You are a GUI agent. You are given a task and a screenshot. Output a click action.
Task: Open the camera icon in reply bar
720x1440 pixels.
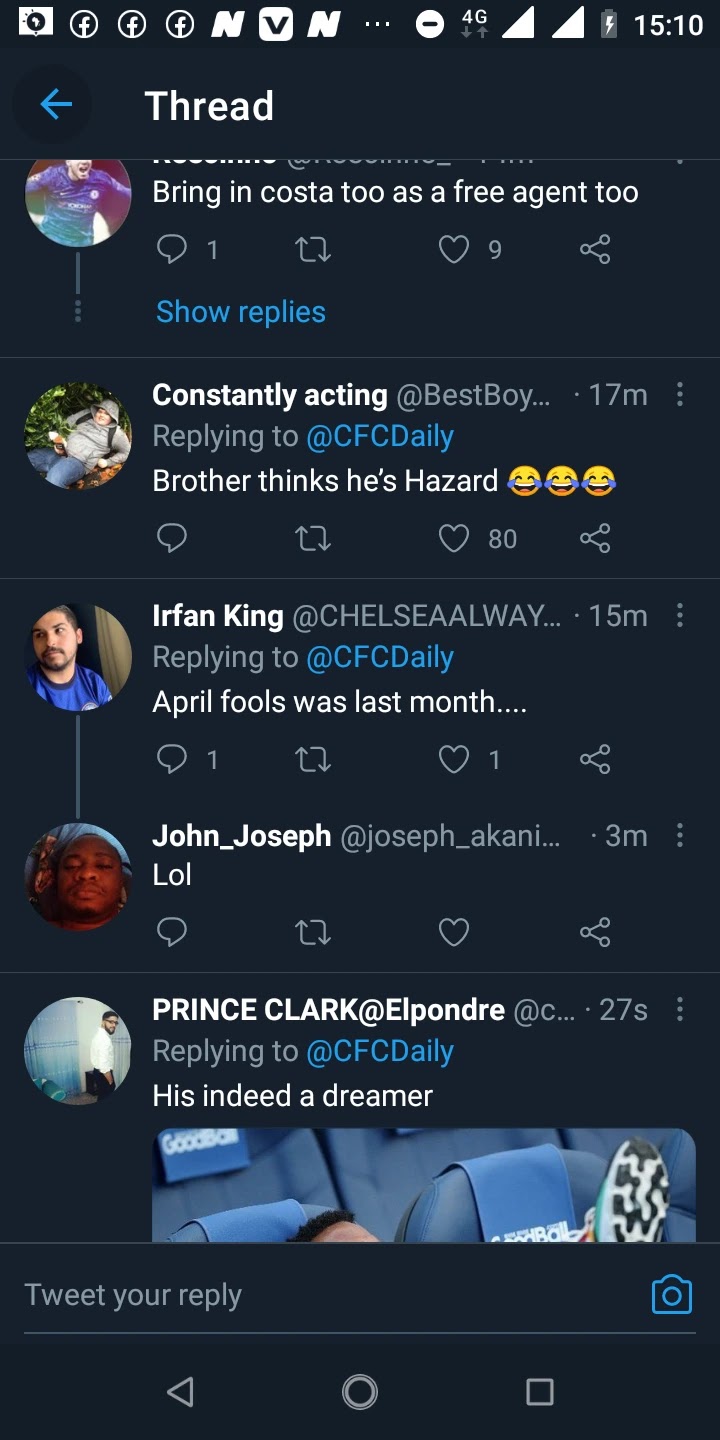tap(671, 1295)
